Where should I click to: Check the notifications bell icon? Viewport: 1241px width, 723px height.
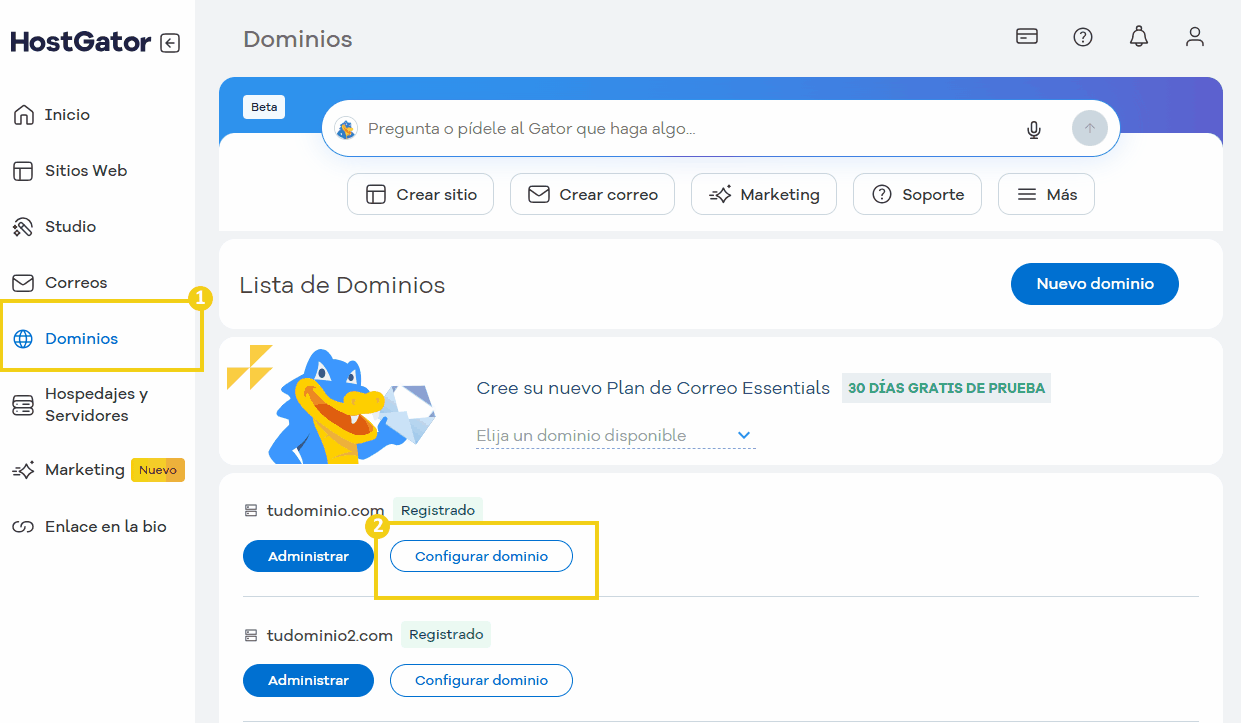coord(1138,37)
